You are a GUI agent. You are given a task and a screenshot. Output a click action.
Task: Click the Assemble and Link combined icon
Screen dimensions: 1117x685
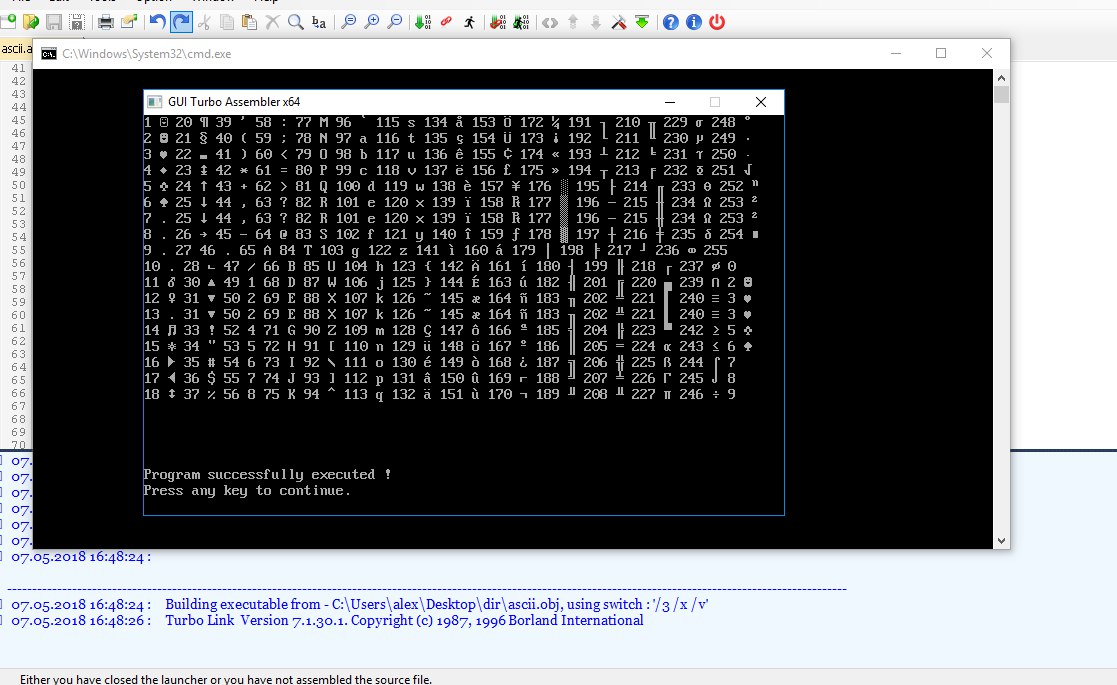click(x=498, y=22)
